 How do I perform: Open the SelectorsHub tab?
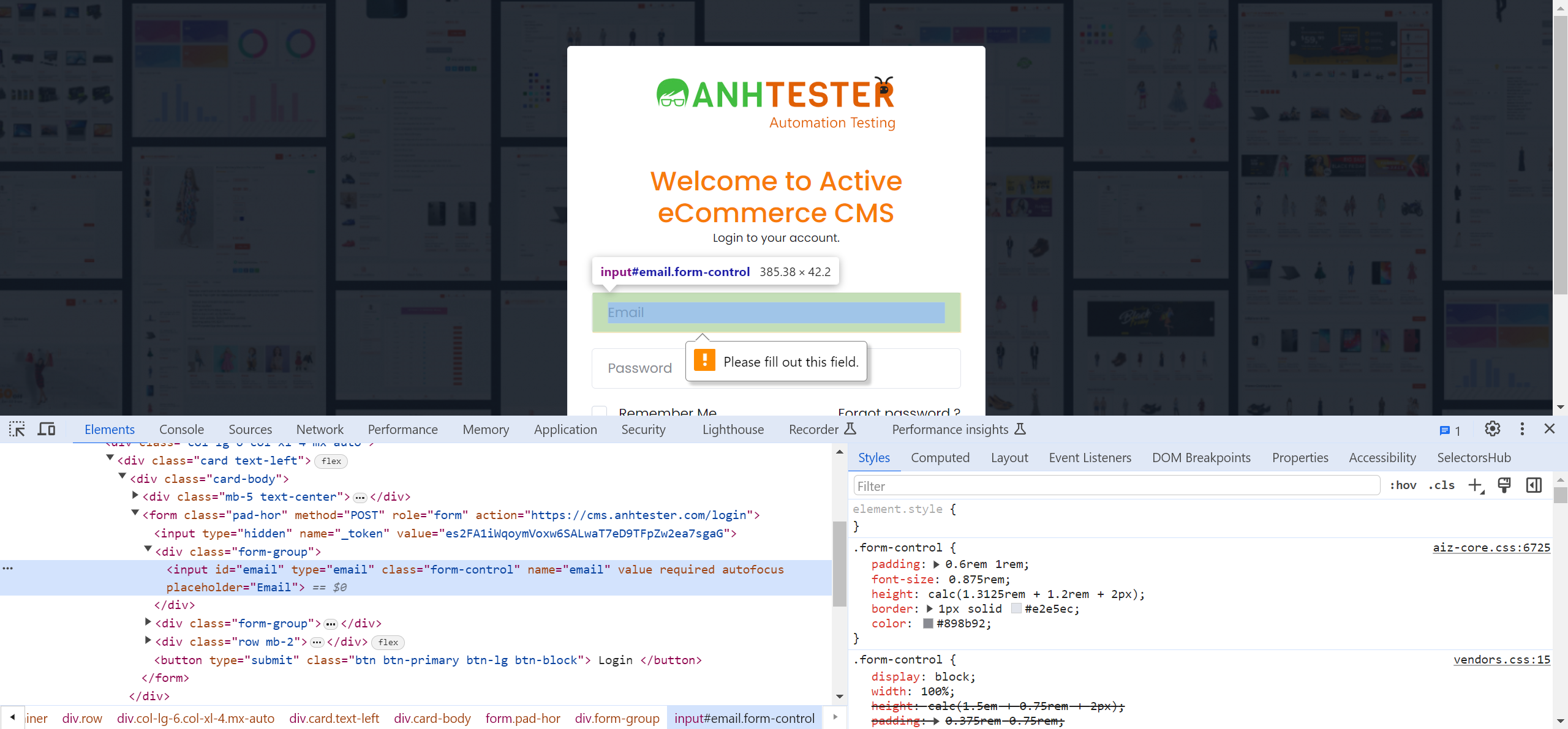(1474, 458)
